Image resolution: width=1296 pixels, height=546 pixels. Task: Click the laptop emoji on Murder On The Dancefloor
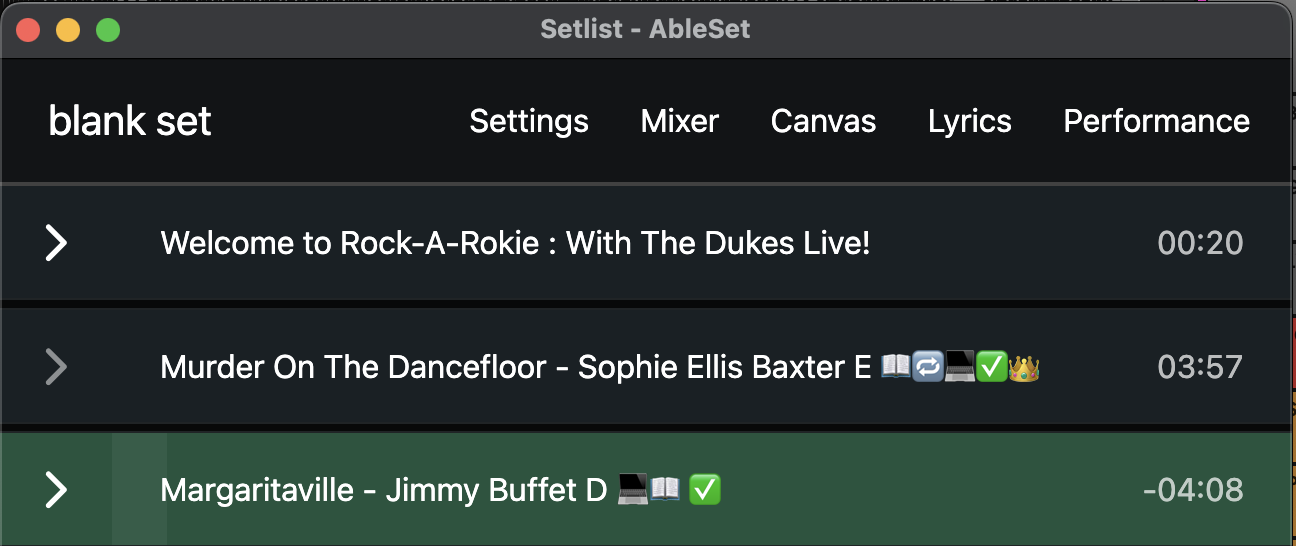click(x=959, y=368)
